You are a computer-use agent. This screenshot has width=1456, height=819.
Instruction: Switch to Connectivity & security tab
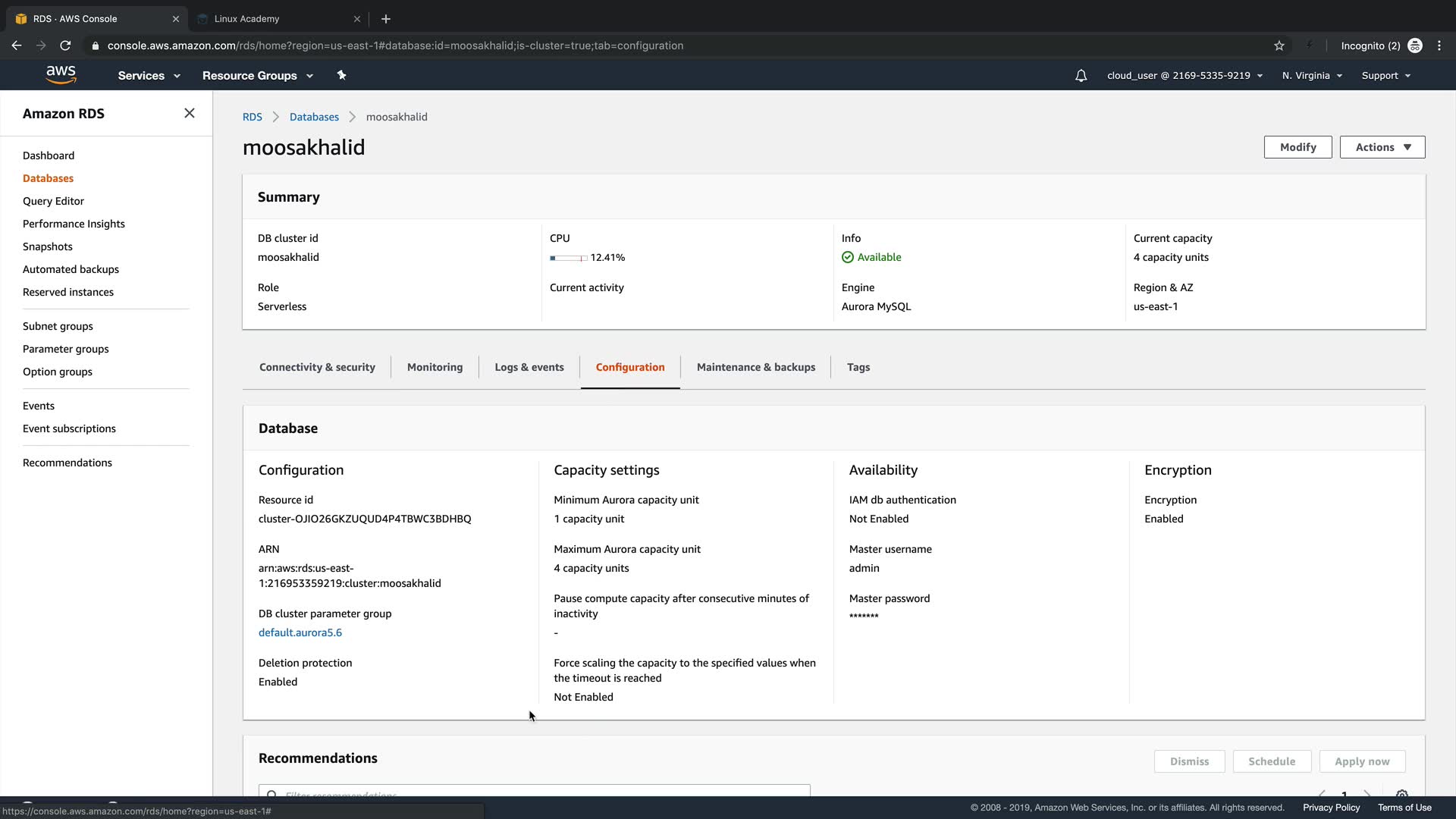click(317, 367)
